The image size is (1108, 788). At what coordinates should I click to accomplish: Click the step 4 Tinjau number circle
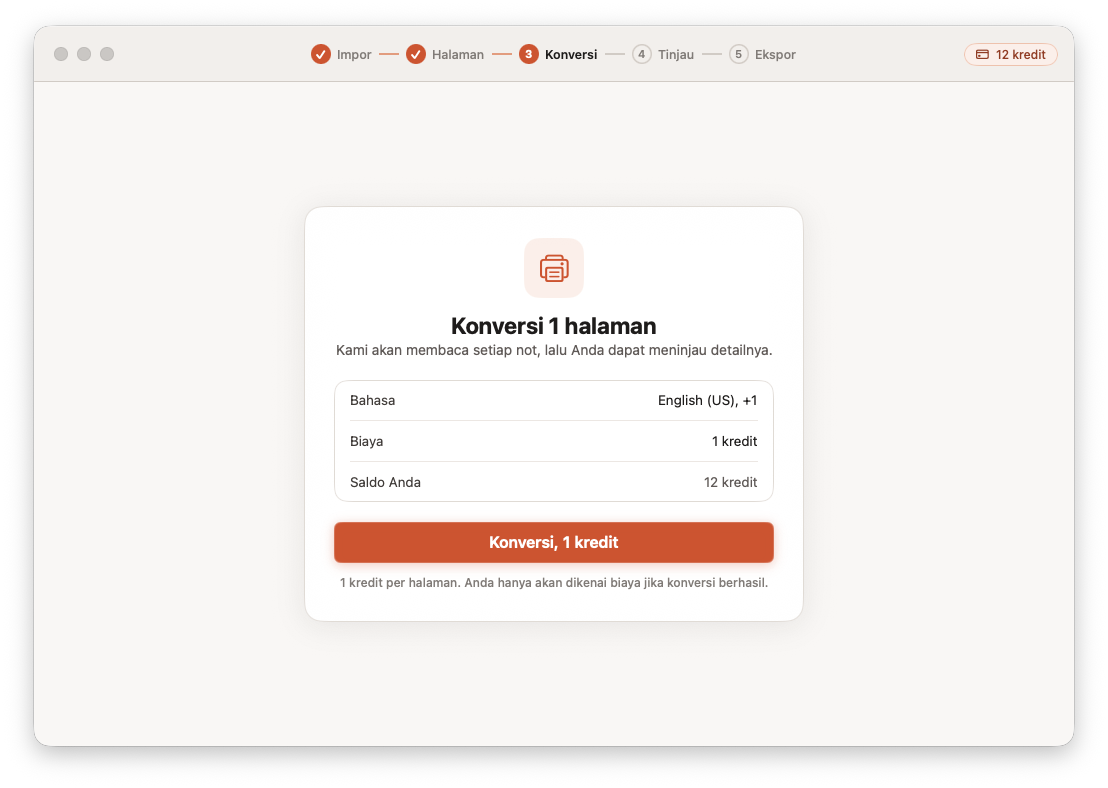point(642,54)
